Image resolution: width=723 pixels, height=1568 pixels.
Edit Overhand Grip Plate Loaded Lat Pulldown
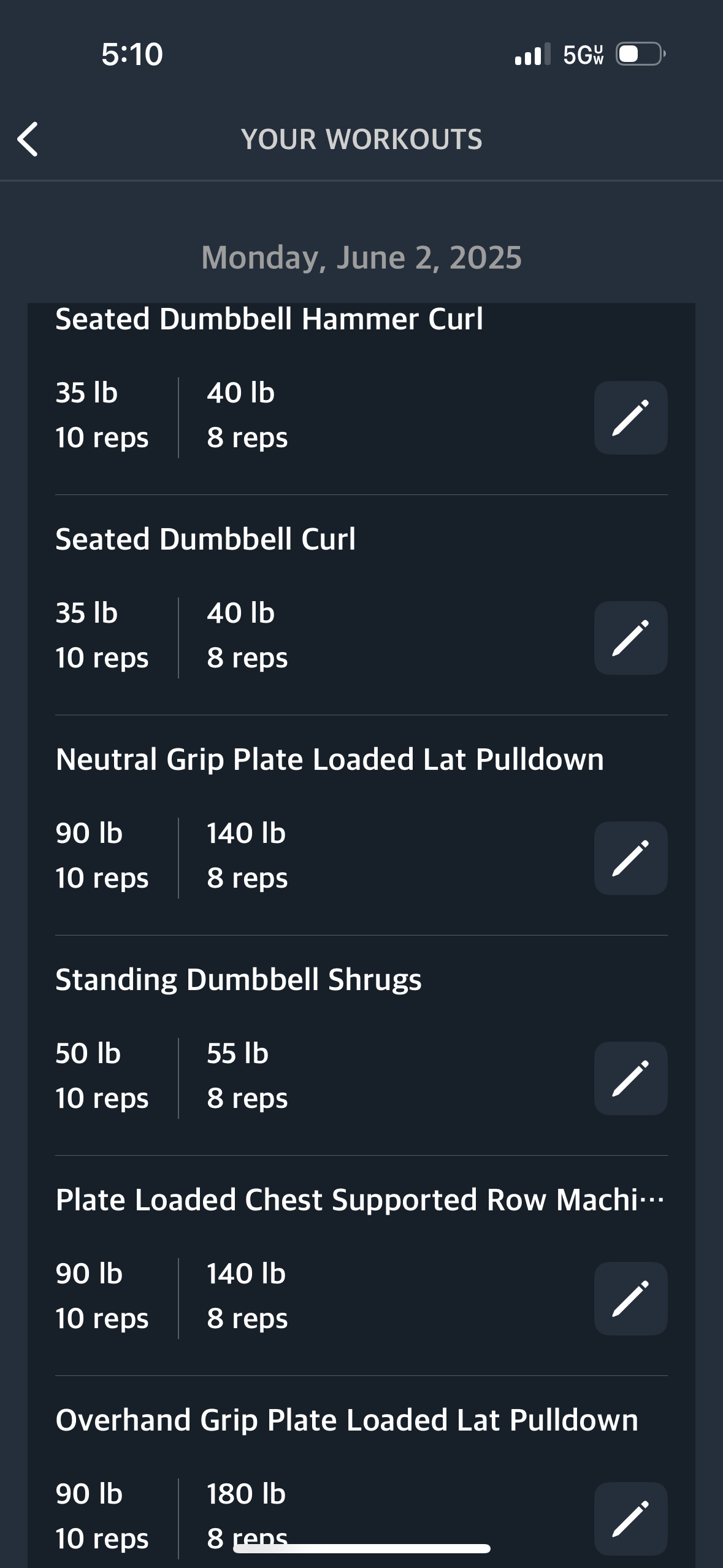point(630,1519)
